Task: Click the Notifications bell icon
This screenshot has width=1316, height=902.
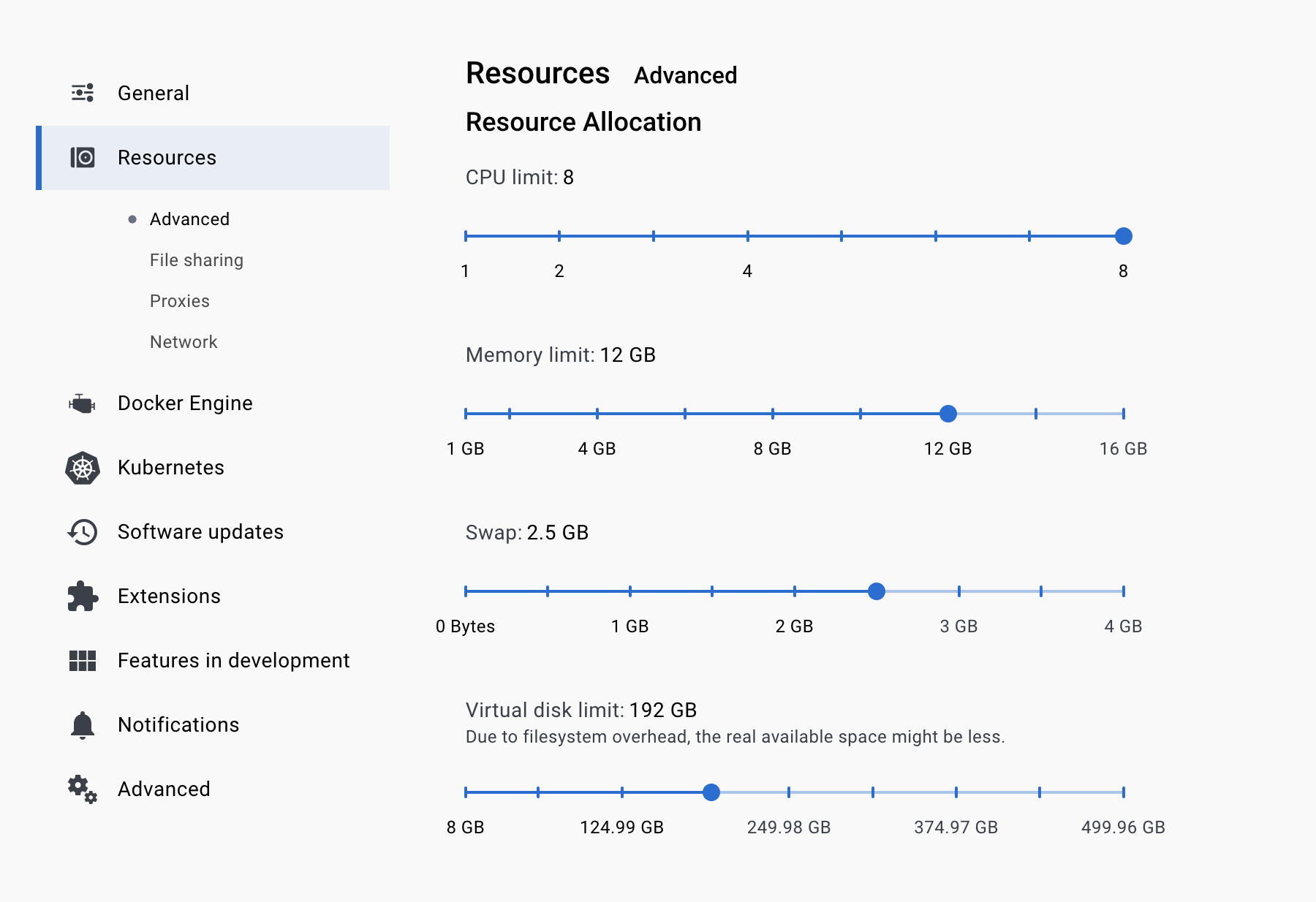Action: click(x=83, y=725)
